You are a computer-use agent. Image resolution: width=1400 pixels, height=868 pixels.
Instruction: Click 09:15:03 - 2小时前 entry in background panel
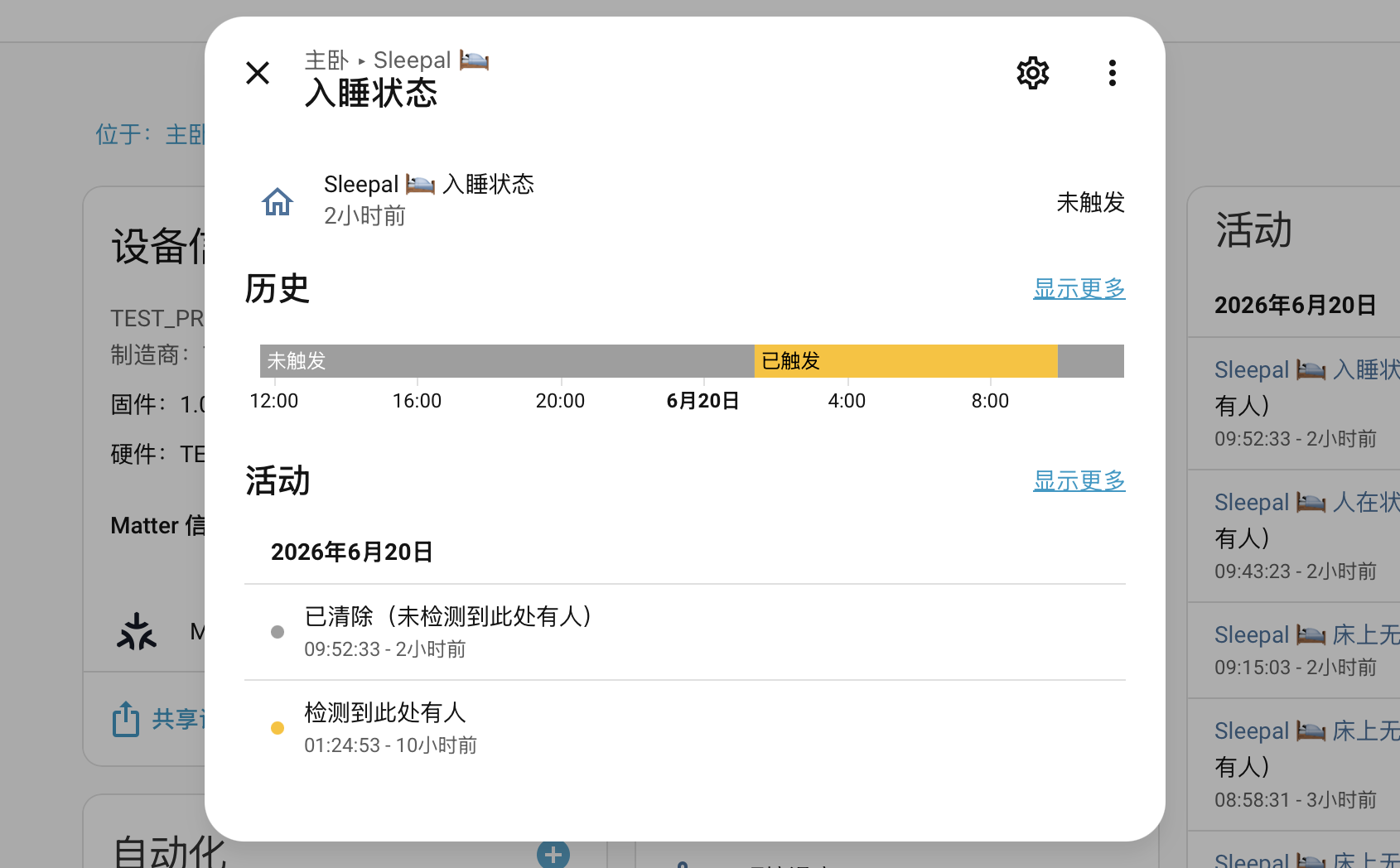[1296, 668]
